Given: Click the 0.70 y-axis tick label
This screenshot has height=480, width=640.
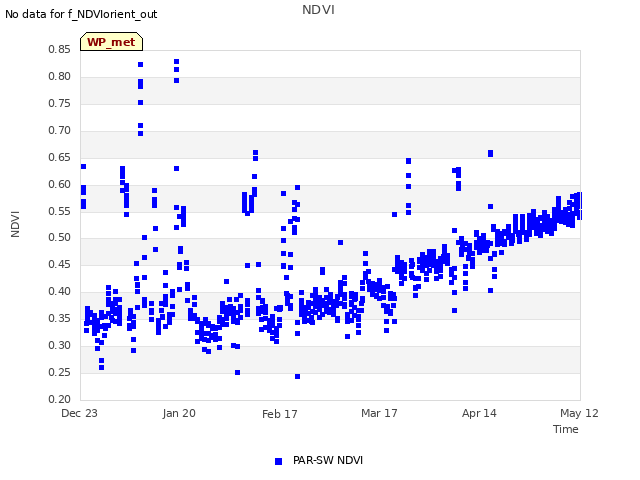Looking at the screenshot, I should pyautogui.click(x=59, y=131).
